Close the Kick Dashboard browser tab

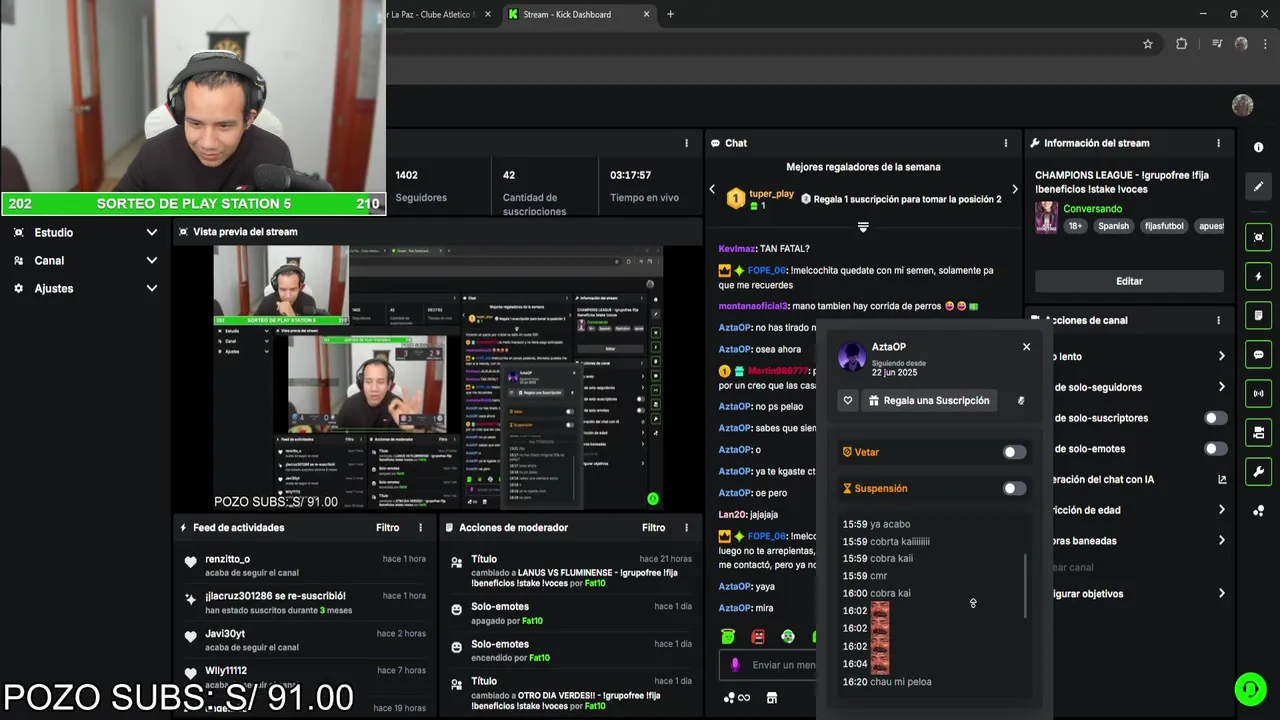(x=646, y=14)
